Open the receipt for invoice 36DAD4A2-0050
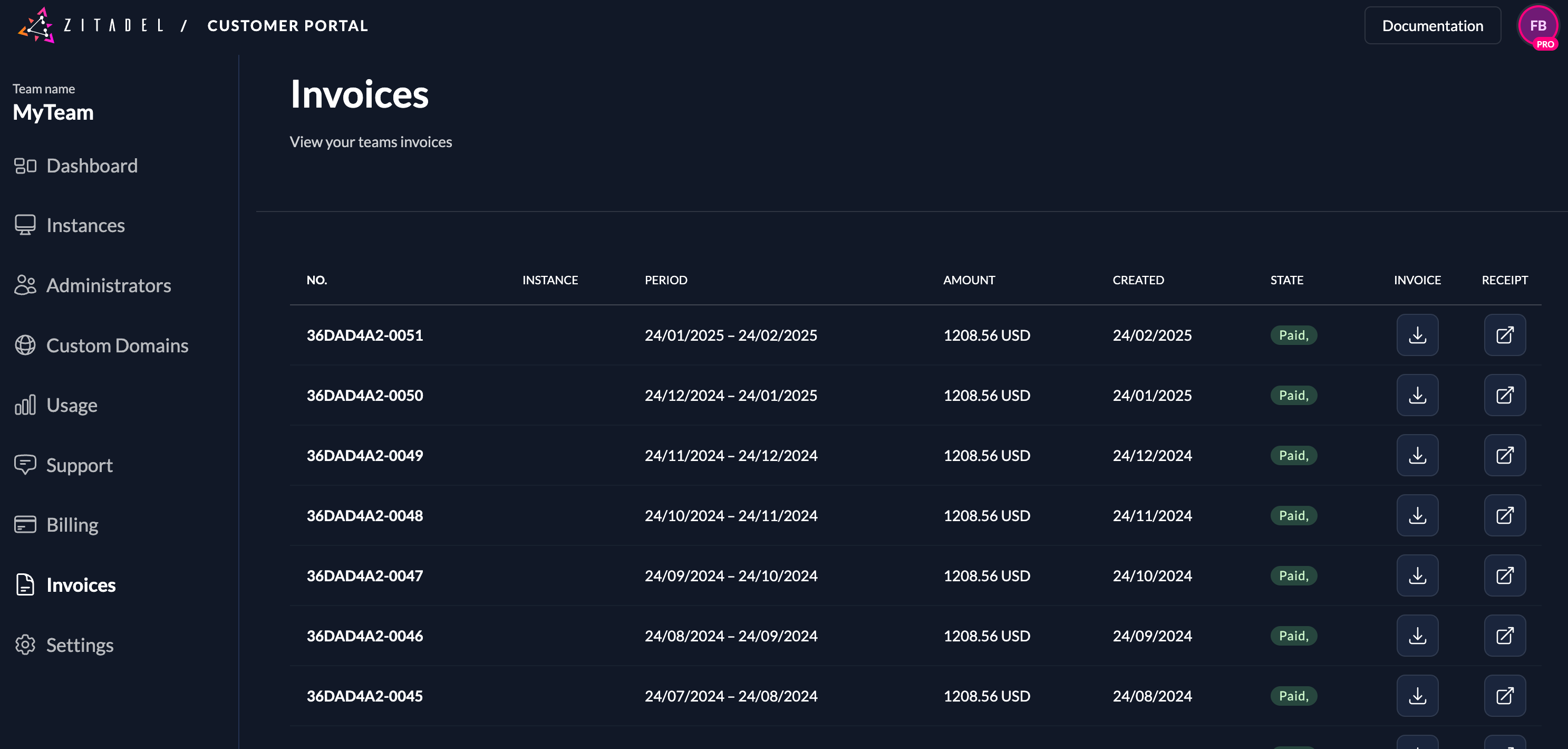The image size is (1568, 749). point(1504,395)
